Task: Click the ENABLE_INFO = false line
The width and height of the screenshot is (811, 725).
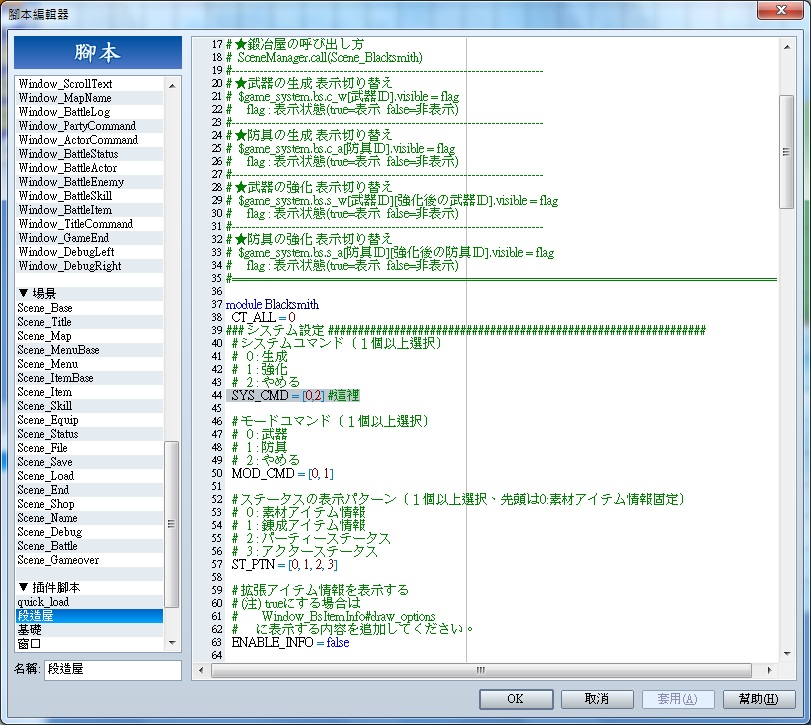Action: 290,642
